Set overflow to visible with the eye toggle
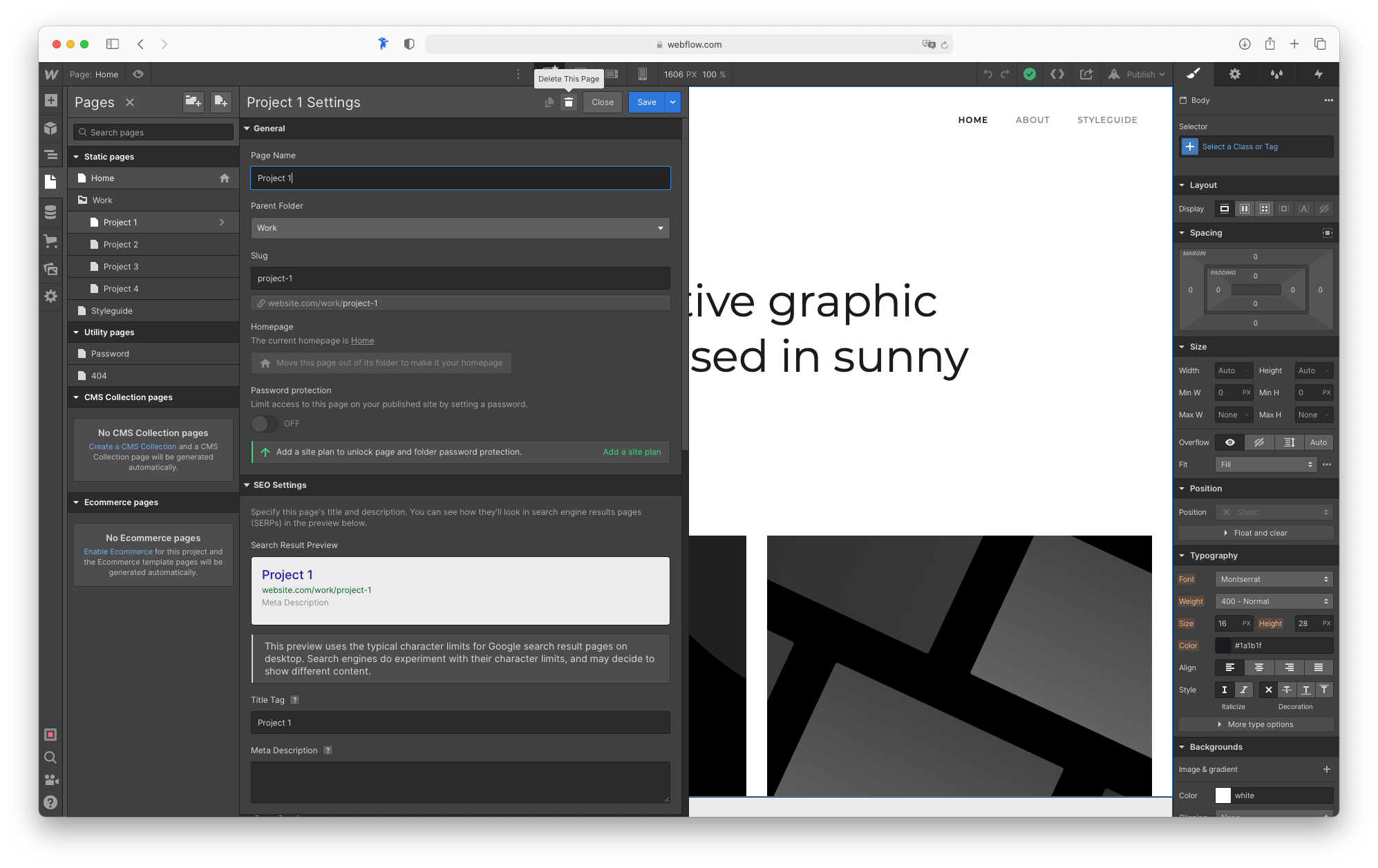This screenshot has height=868, width=1378. coord(1229,442)
